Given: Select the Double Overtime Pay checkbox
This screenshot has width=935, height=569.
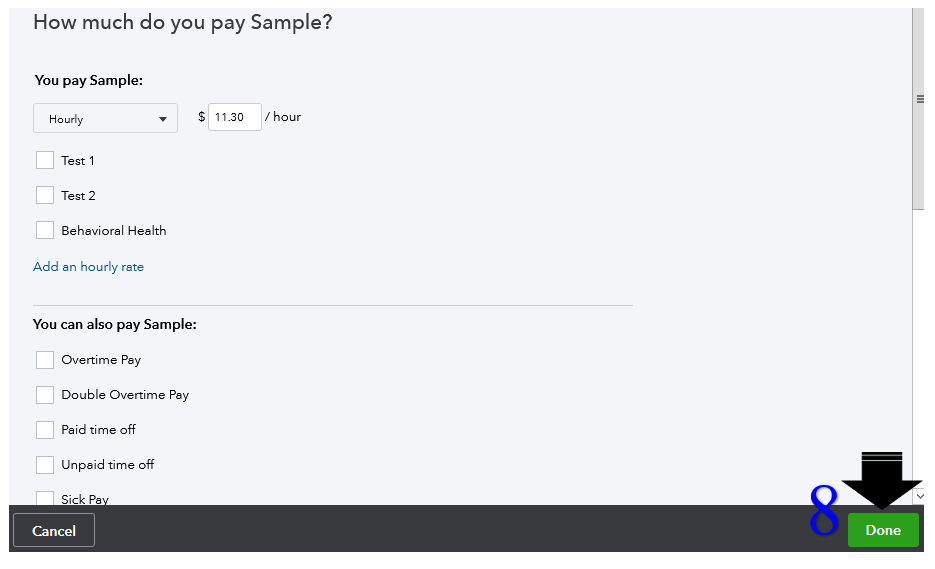Looking at the screenshot, I should click(45, 395).
